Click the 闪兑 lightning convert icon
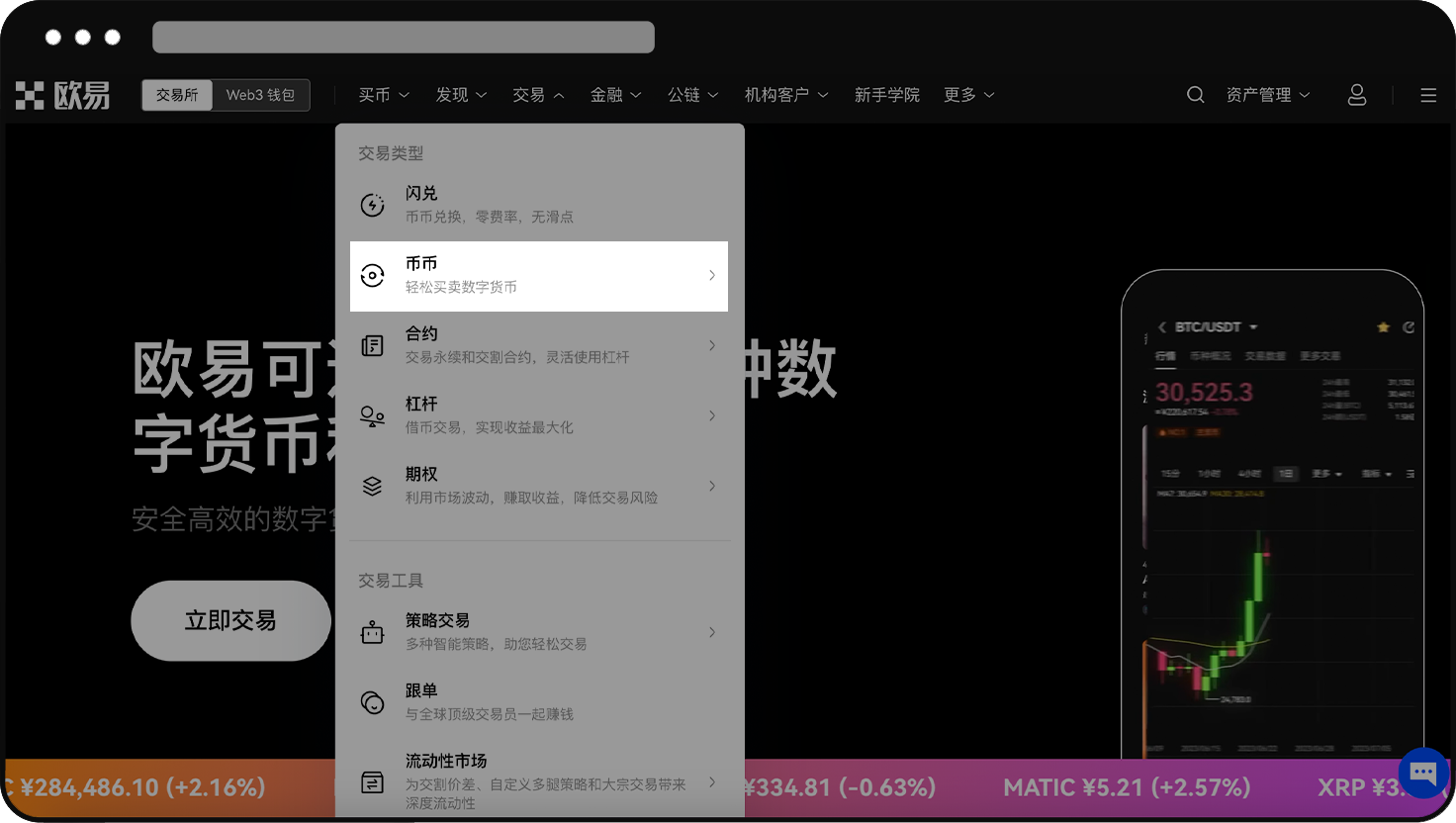 tap(372, 205)
